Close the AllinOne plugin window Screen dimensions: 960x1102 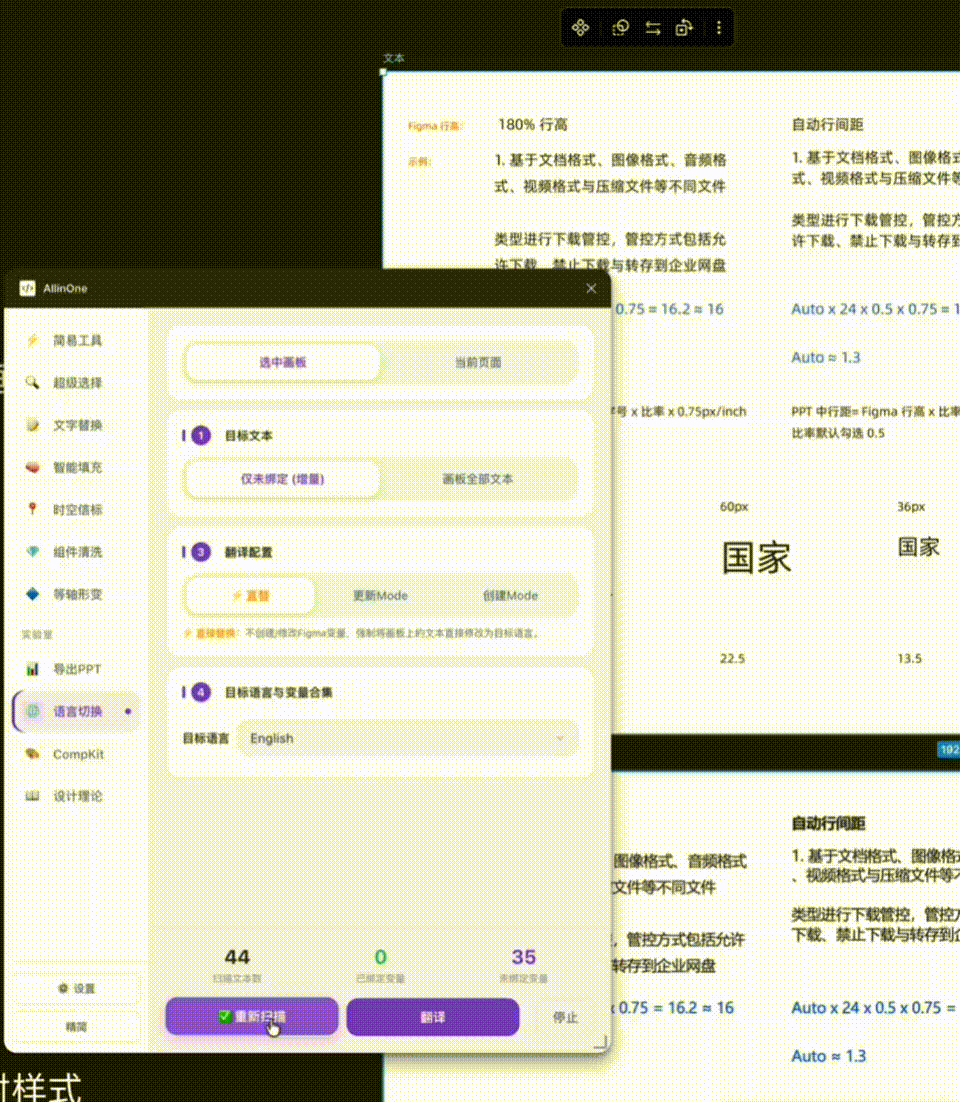tap(591, 288)
